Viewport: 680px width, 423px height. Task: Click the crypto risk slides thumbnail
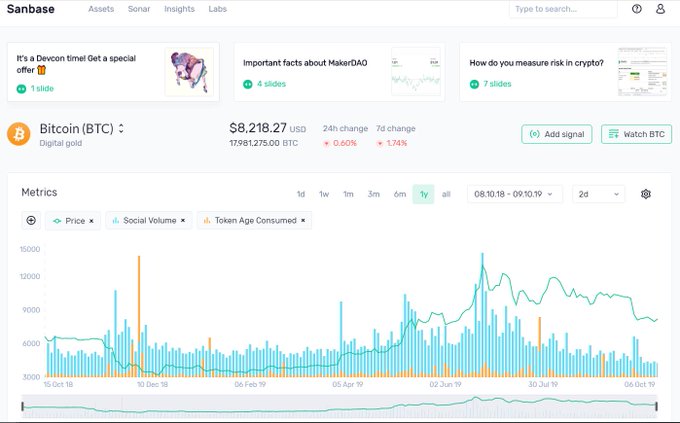point(642,72)
